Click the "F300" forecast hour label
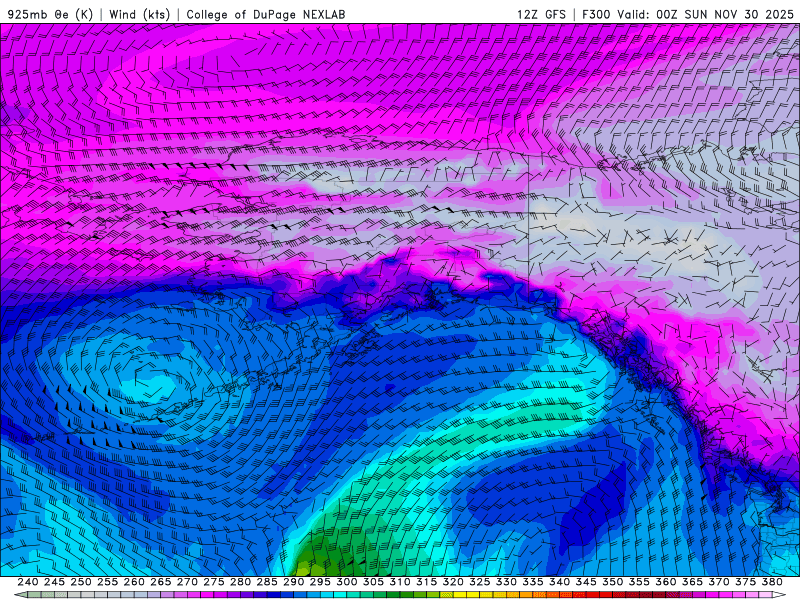 596,14
